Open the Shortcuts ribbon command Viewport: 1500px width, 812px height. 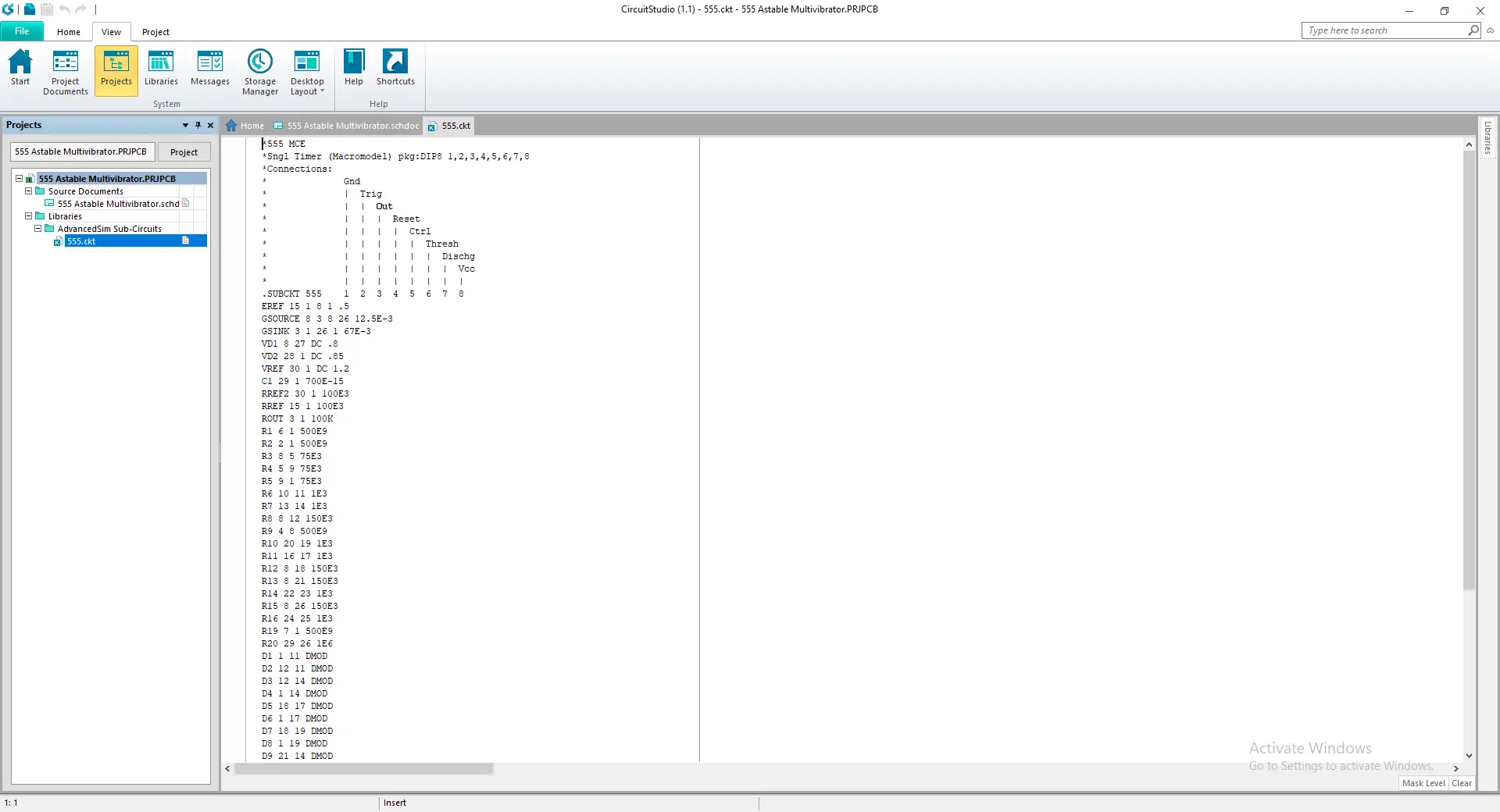click(395, 68)
